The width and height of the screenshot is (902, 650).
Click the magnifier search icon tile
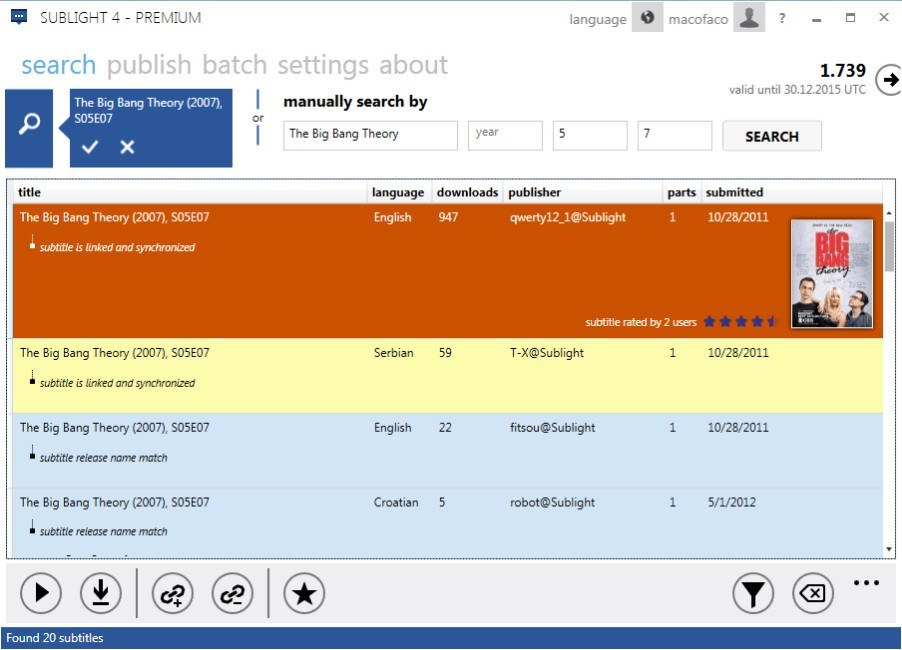[x=31, y=125]
